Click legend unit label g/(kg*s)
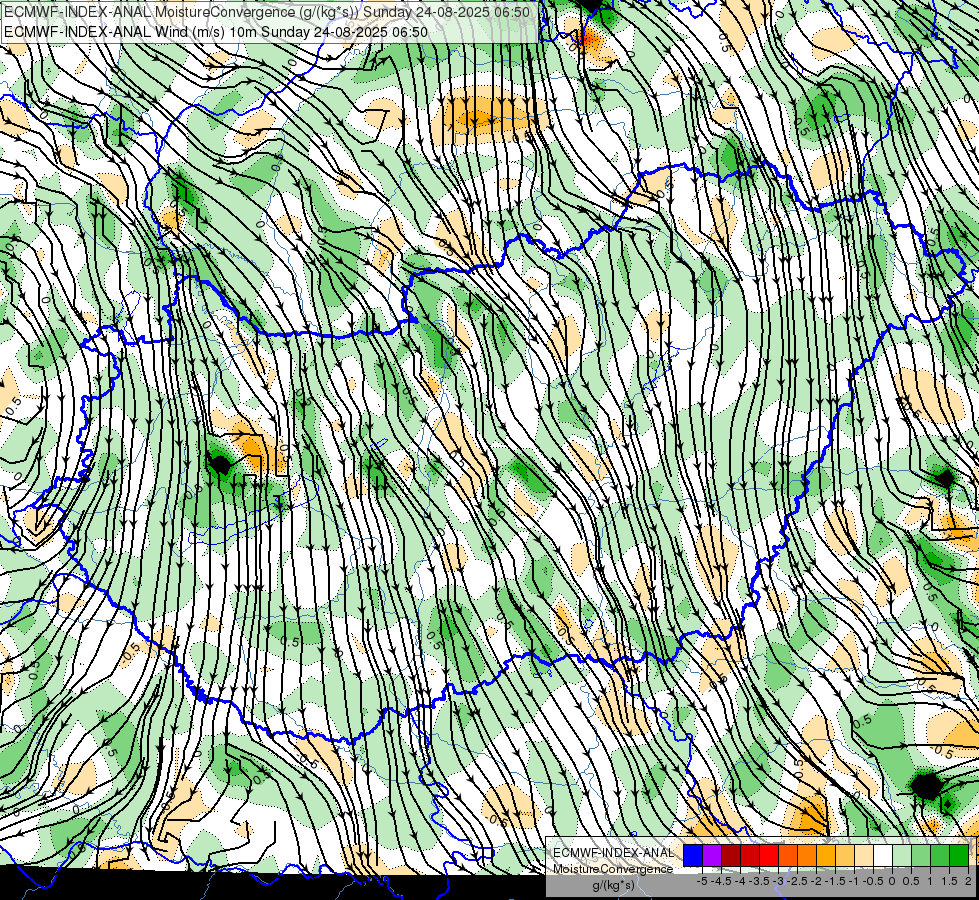Viewport: 979px width, 900px height. (614, 885)
